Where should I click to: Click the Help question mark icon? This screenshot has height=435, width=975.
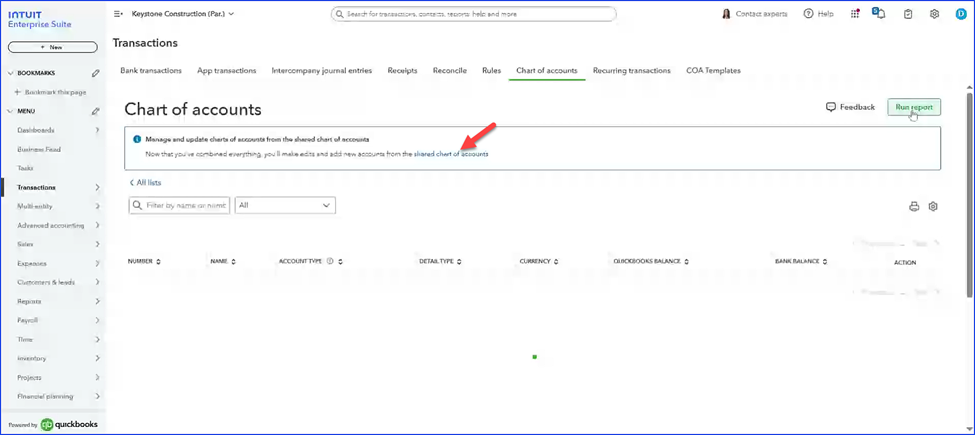coord(808,14)
